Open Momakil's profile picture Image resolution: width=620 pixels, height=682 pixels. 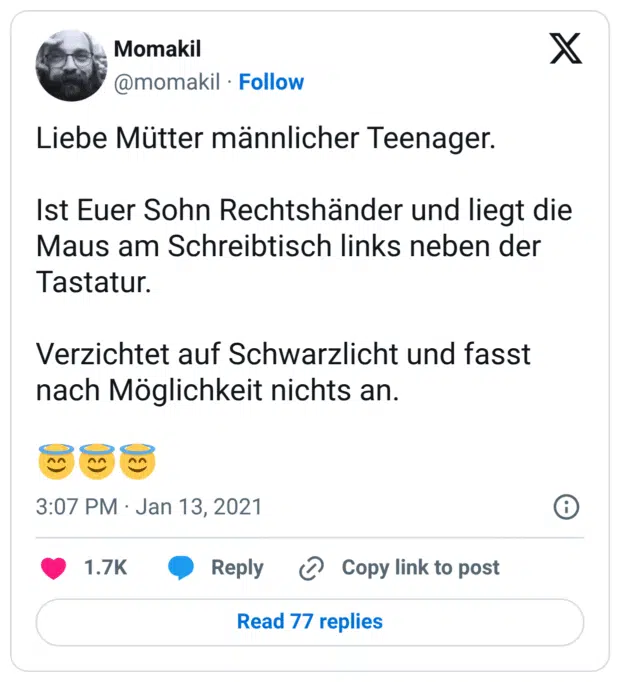(70, 65)
